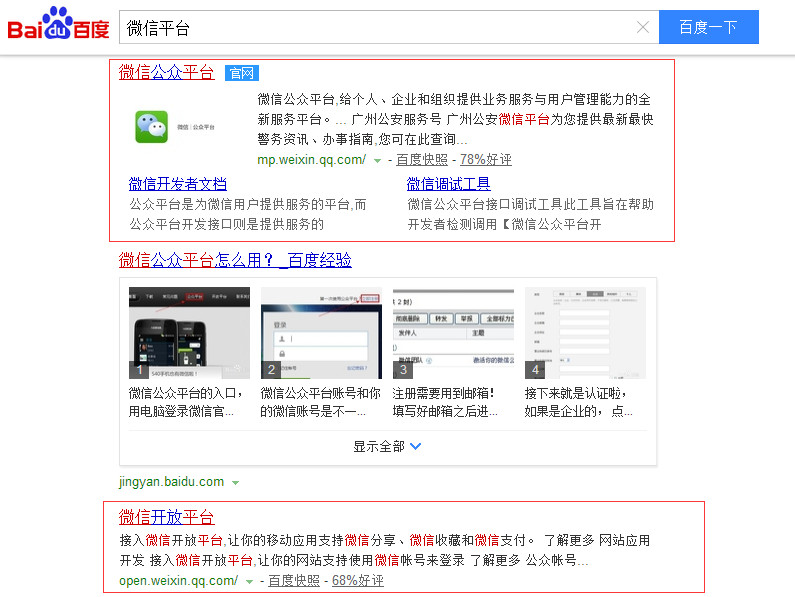Viewport: 795px width, 597px height.
Task: Click step 2 thumbnail showing login form
Action: [x=321, y=333]
